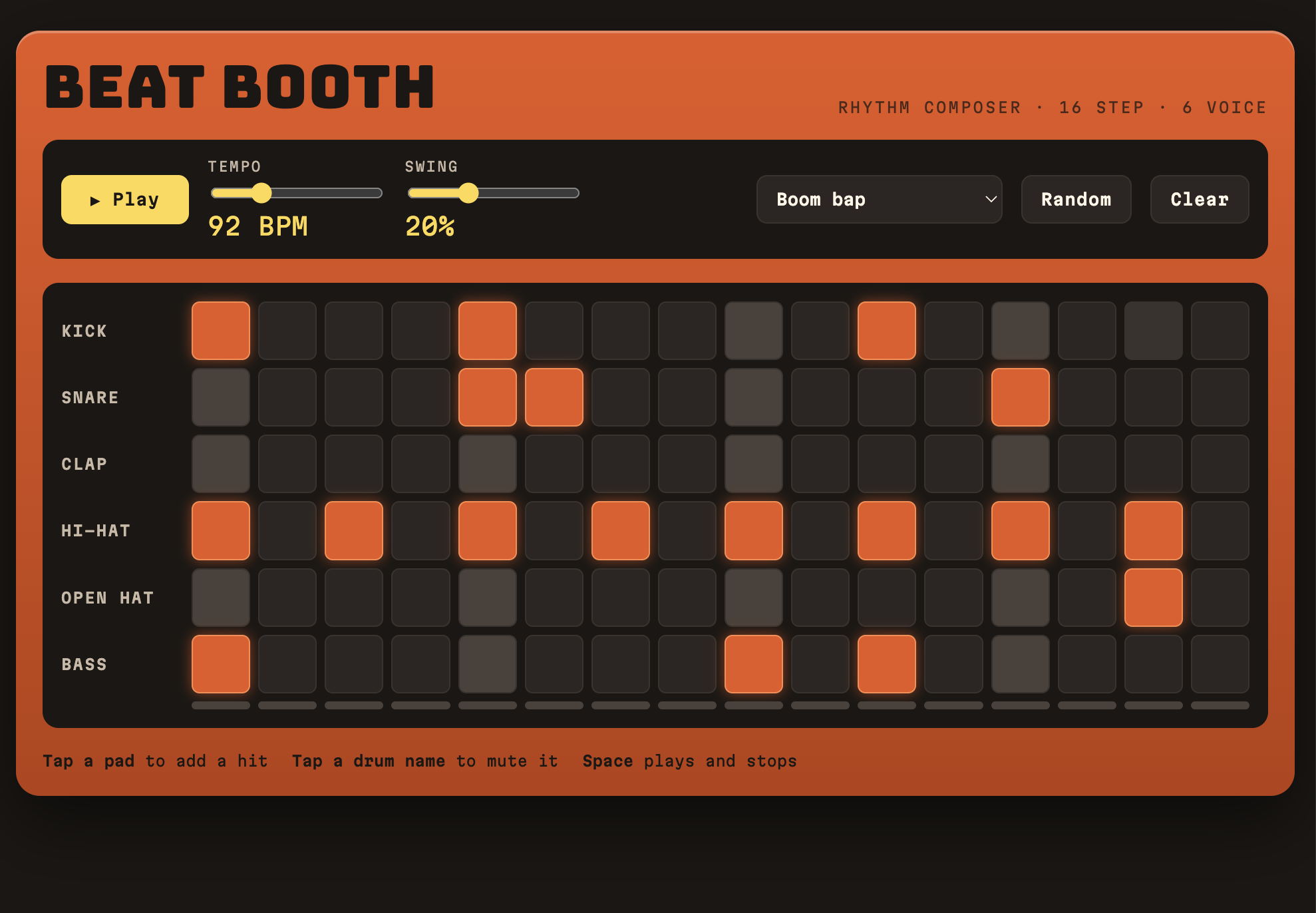
Task: Enable Bass pad at step 13
Action: (x=1021, y=664)
